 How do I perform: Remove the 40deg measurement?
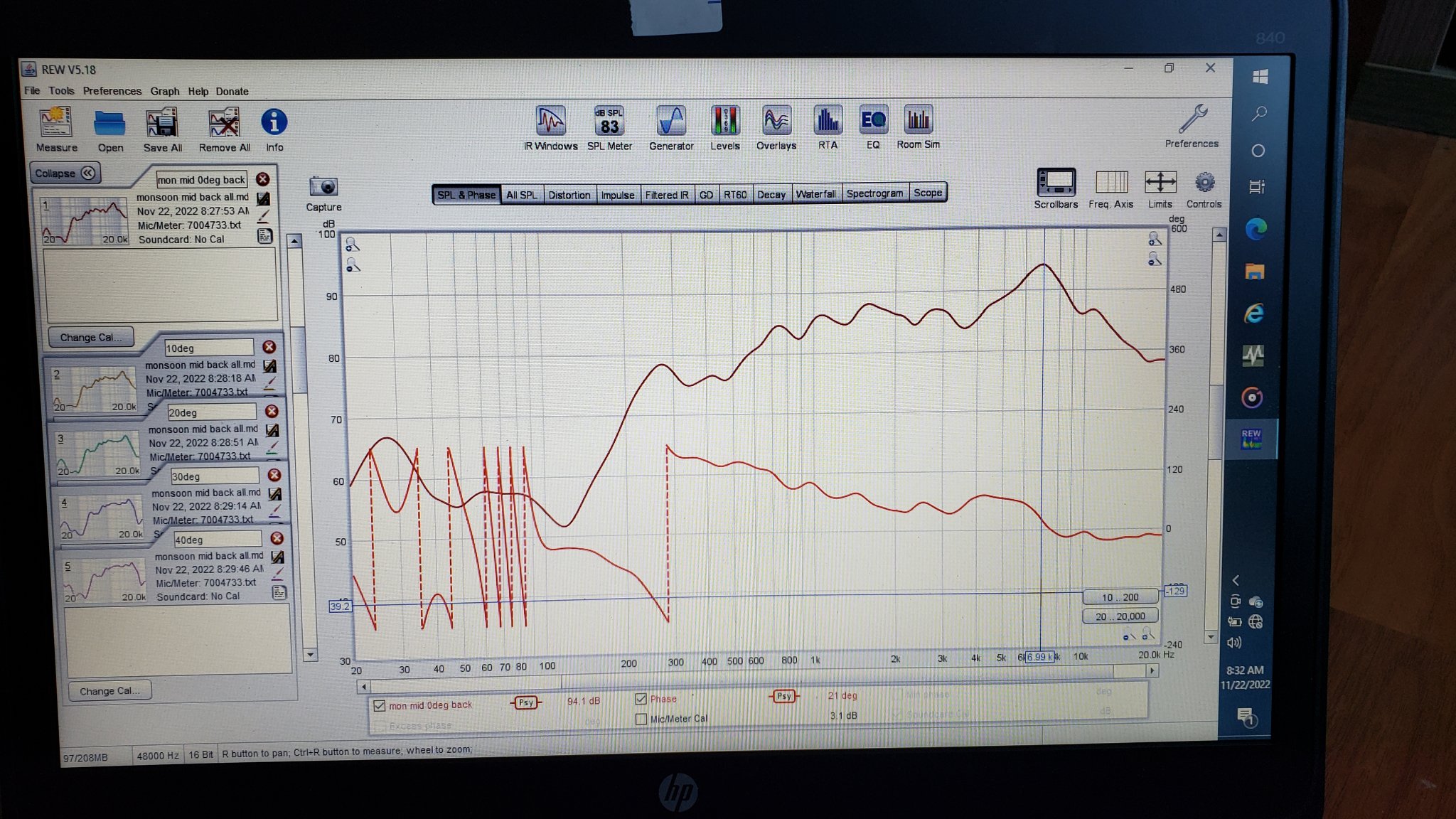277,538
